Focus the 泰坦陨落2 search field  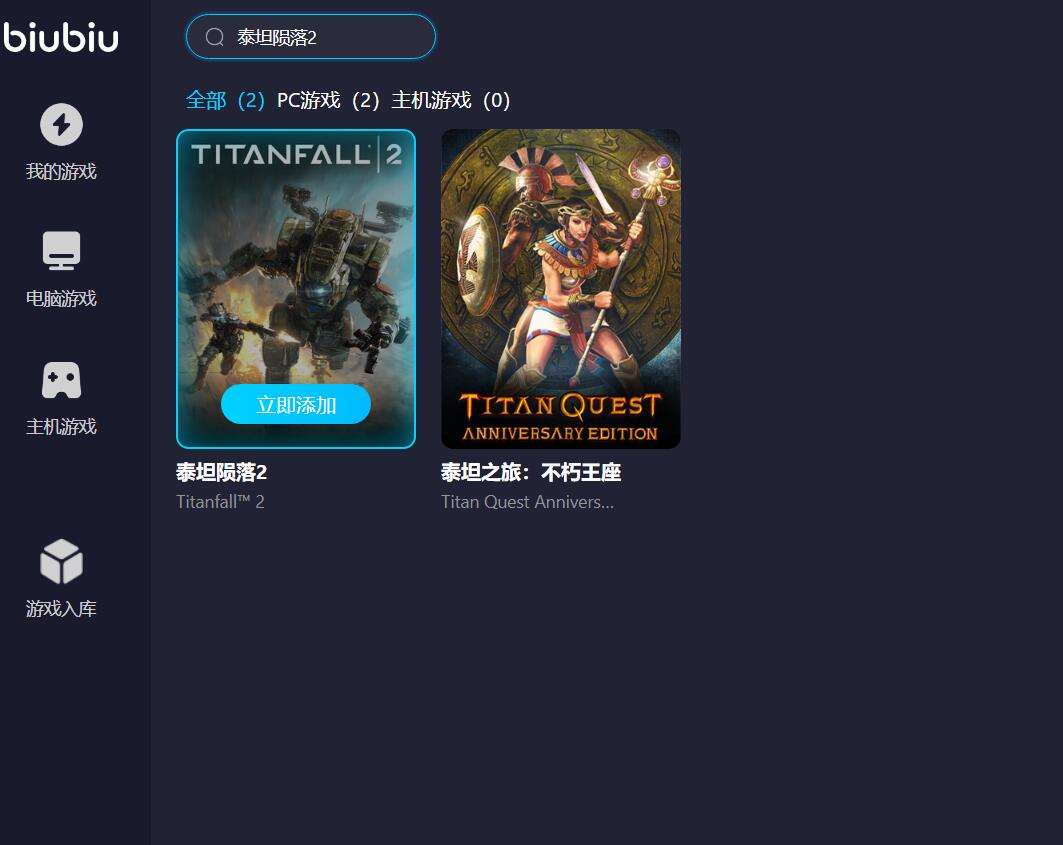point(310,37)
